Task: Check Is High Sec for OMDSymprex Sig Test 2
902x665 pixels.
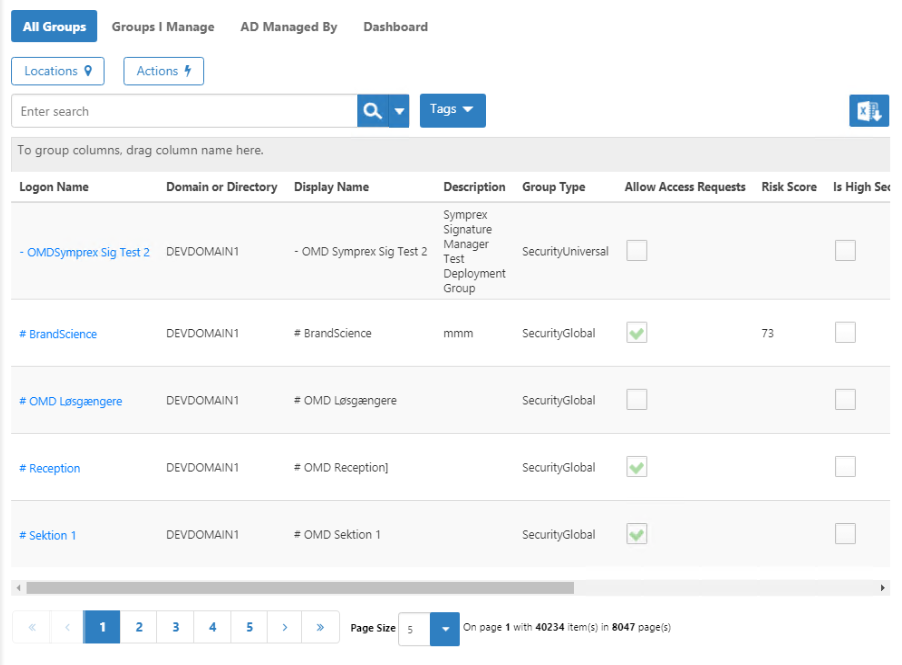Action: [845, 251]
